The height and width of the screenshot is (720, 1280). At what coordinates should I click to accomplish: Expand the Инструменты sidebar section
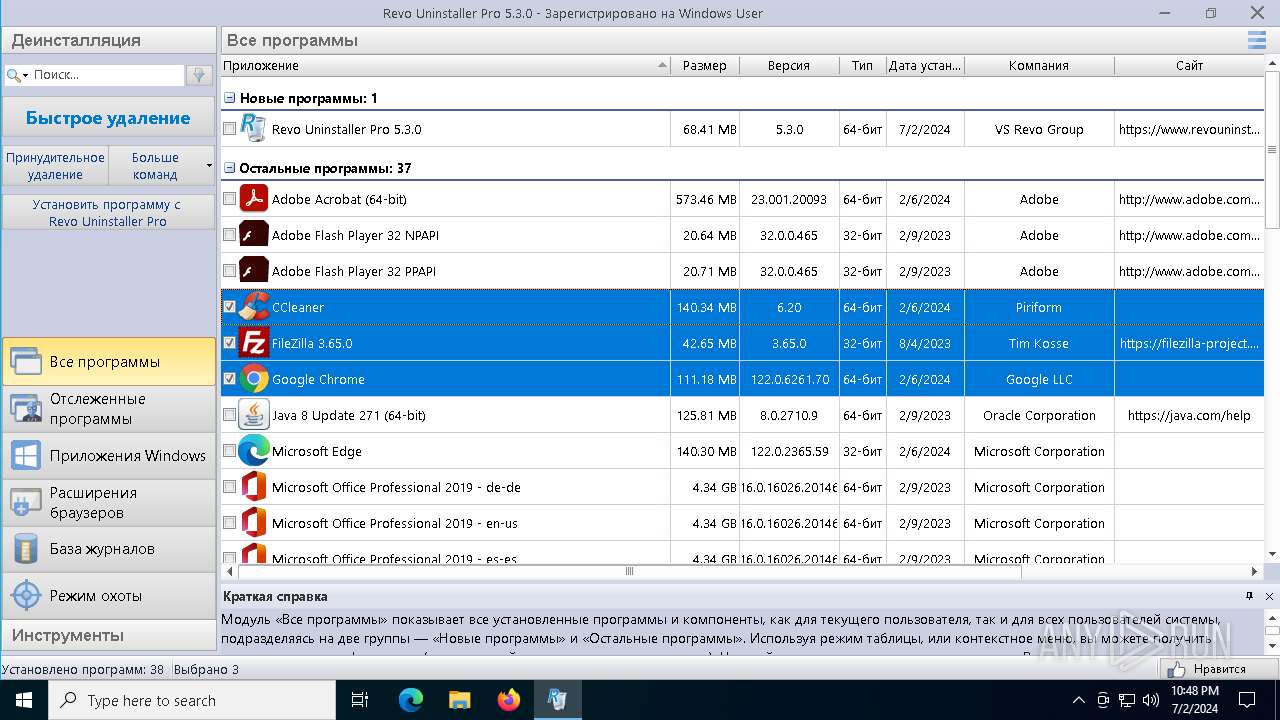click(108, 635)
